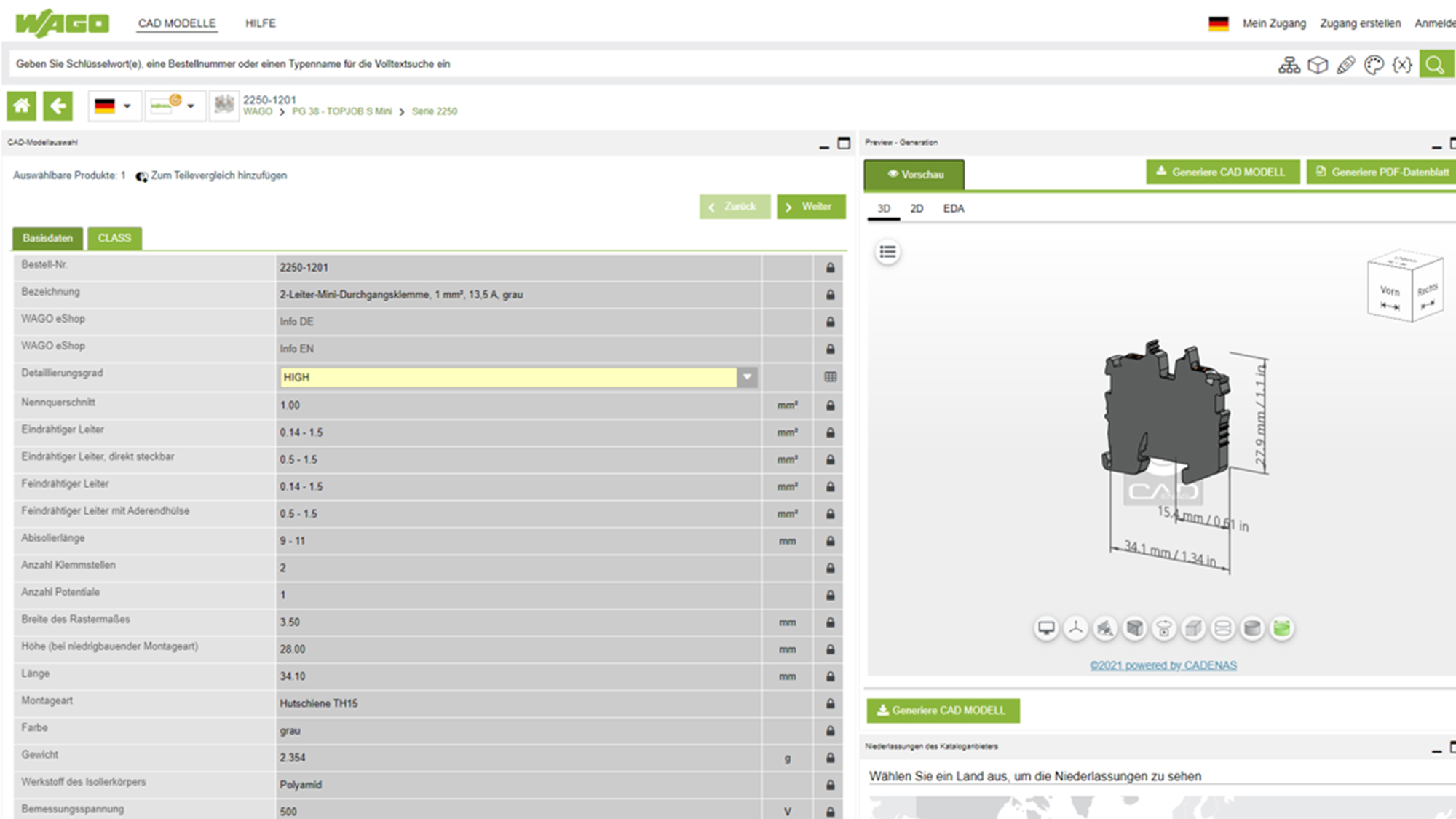The width and height of the screenshot is (1456, 819).
Task: Click the section cut box icon in viewer
Action: click(1135, 628)
